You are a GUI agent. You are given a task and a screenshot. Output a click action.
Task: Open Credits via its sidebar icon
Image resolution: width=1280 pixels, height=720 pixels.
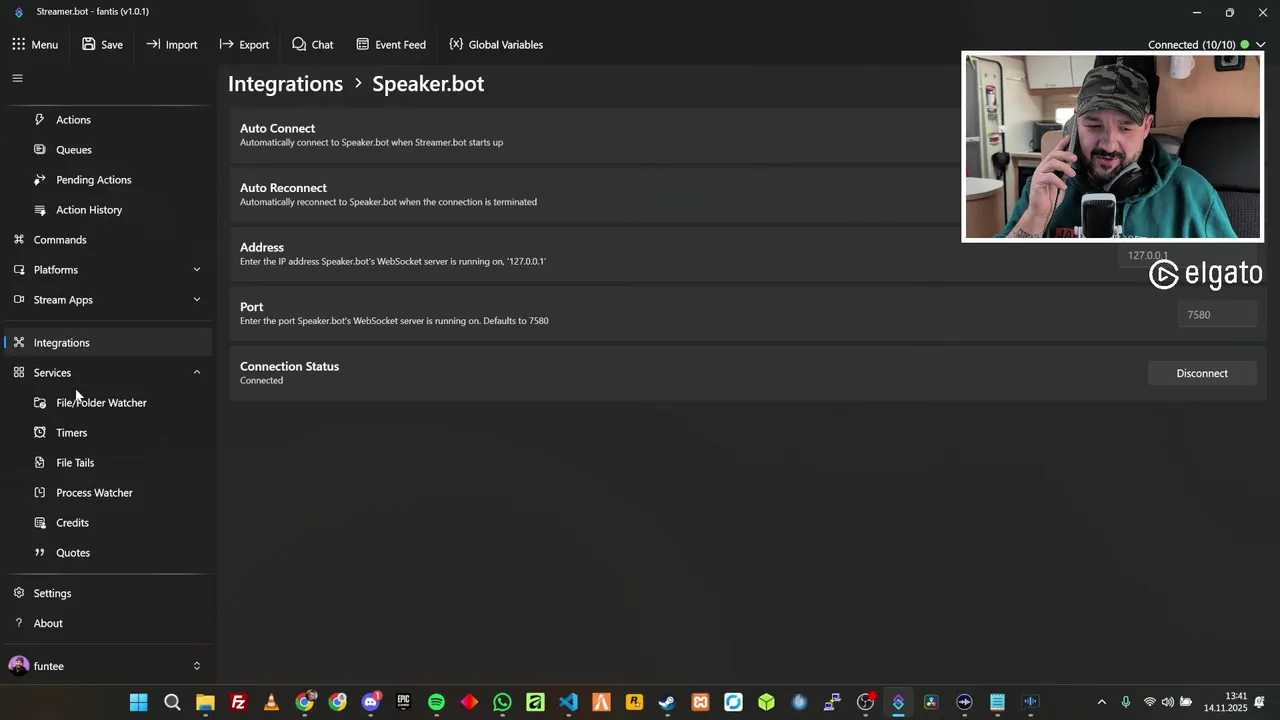coord(39,523)
